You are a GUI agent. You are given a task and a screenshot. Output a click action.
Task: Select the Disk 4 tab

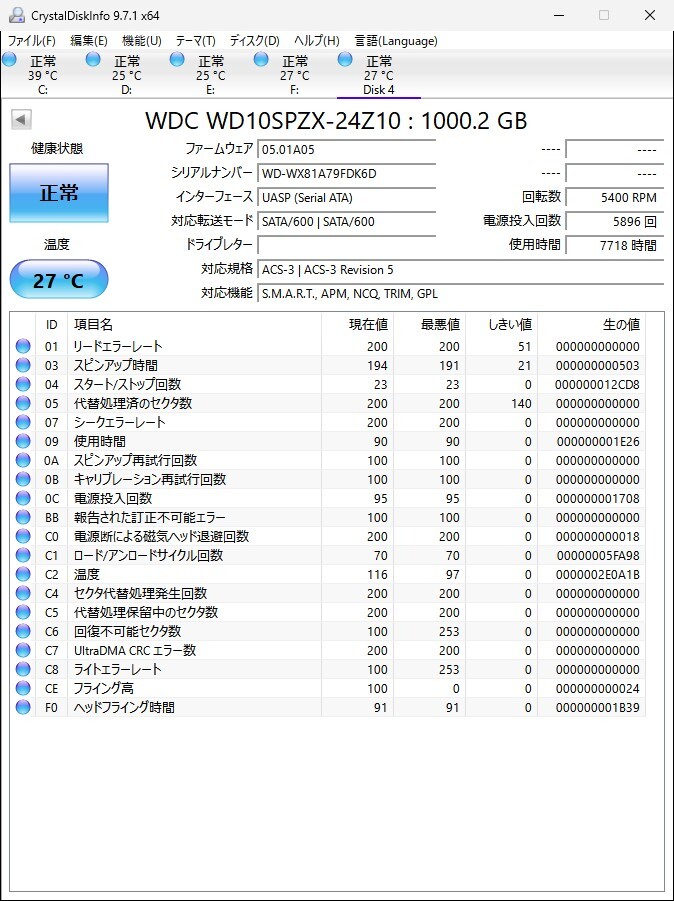[x=379, y=75]
